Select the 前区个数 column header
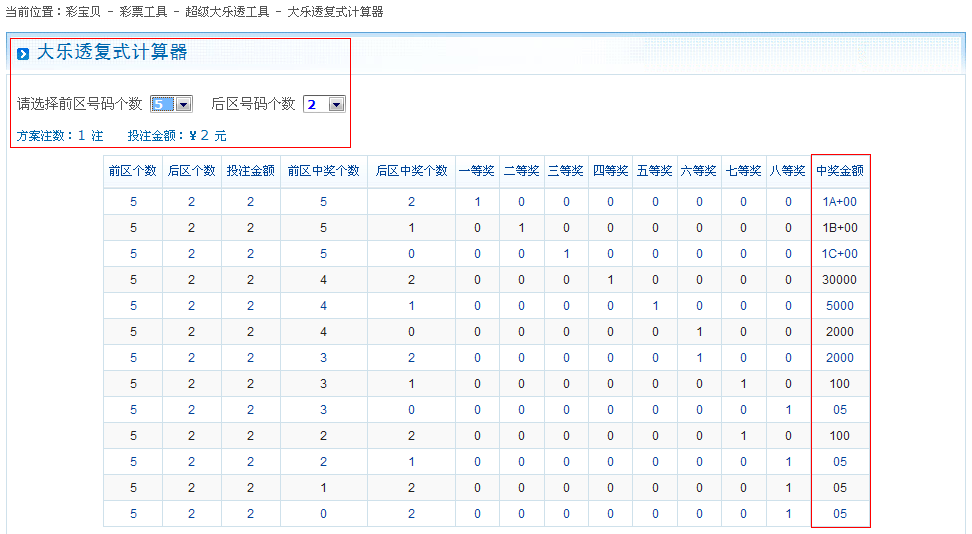Screen dimensions: 972x534 point(133,171)
